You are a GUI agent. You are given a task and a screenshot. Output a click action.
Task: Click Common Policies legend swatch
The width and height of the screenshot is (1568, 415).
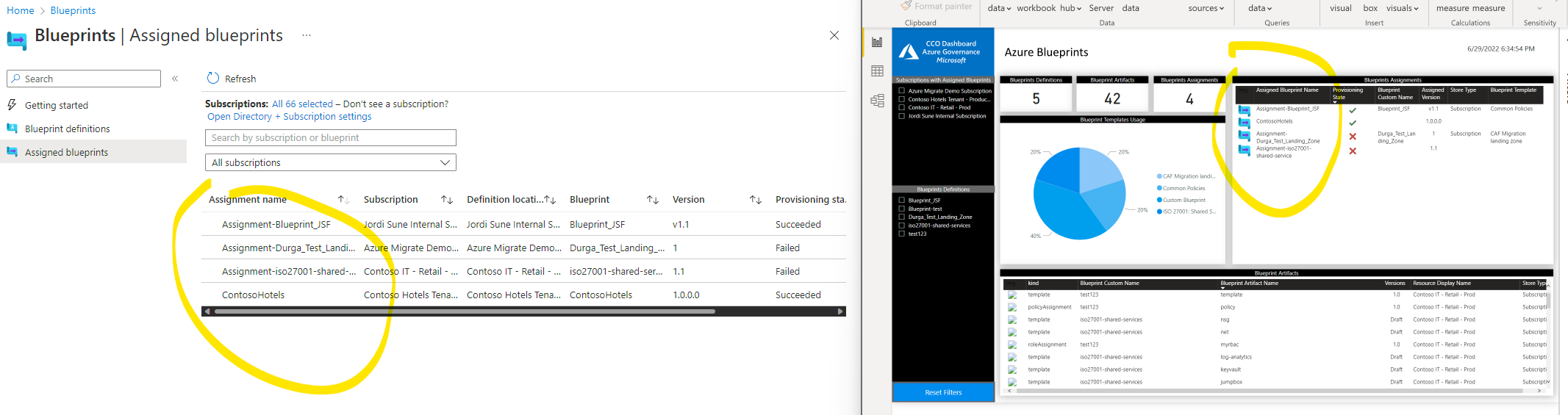pyautogui.click(x=1159, y=188)
